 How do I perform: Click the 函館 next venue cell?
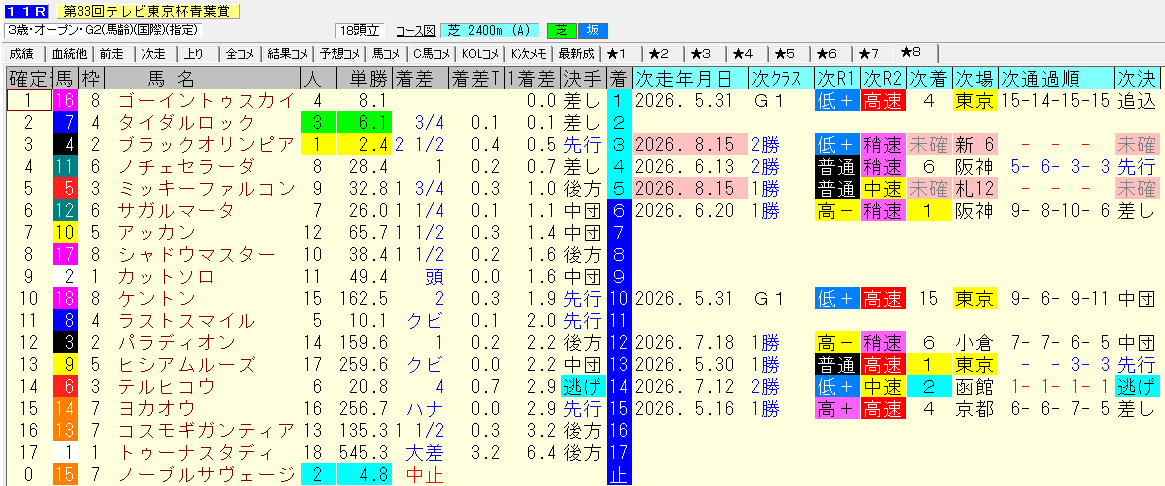coord(974,387)
